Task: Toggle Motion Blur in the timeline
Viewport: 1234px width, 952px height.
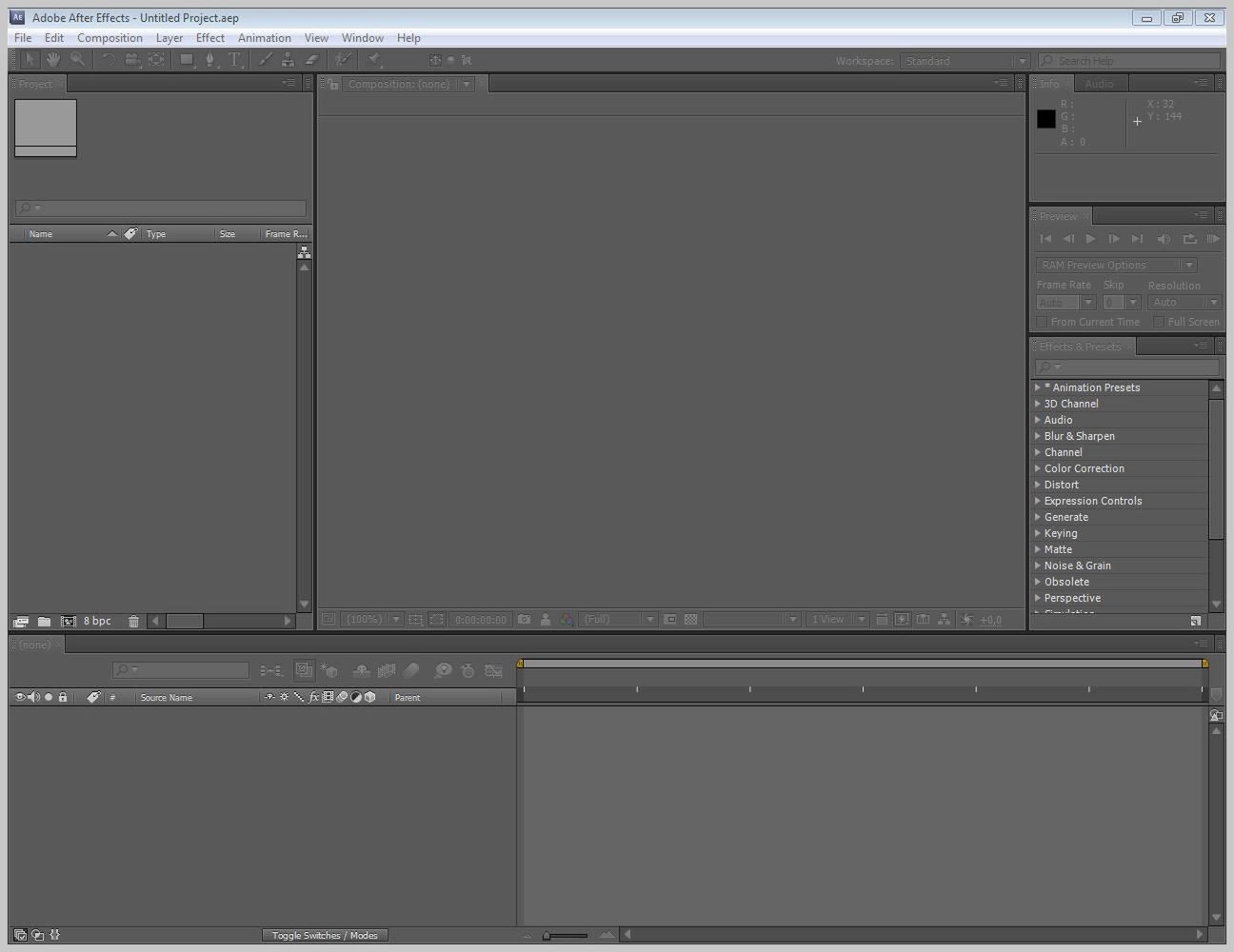Action: click(x=411, y=671)
